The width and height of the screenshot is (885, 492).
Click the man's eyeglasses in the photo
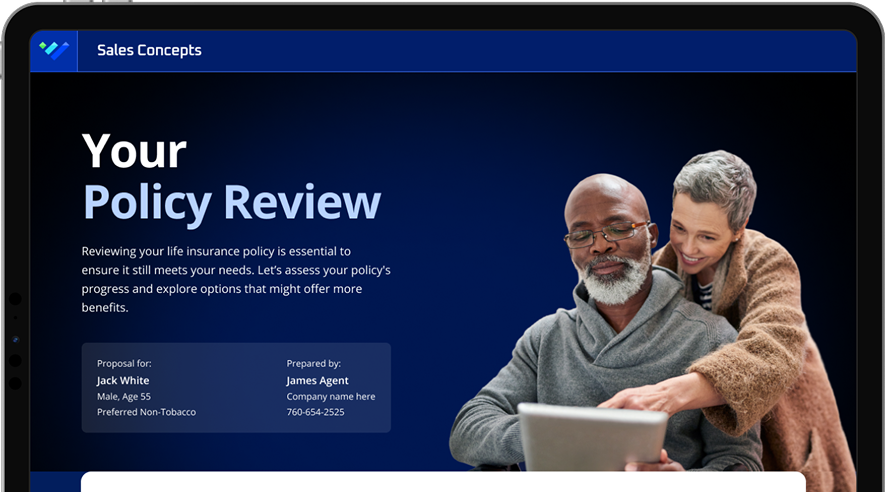606,235
